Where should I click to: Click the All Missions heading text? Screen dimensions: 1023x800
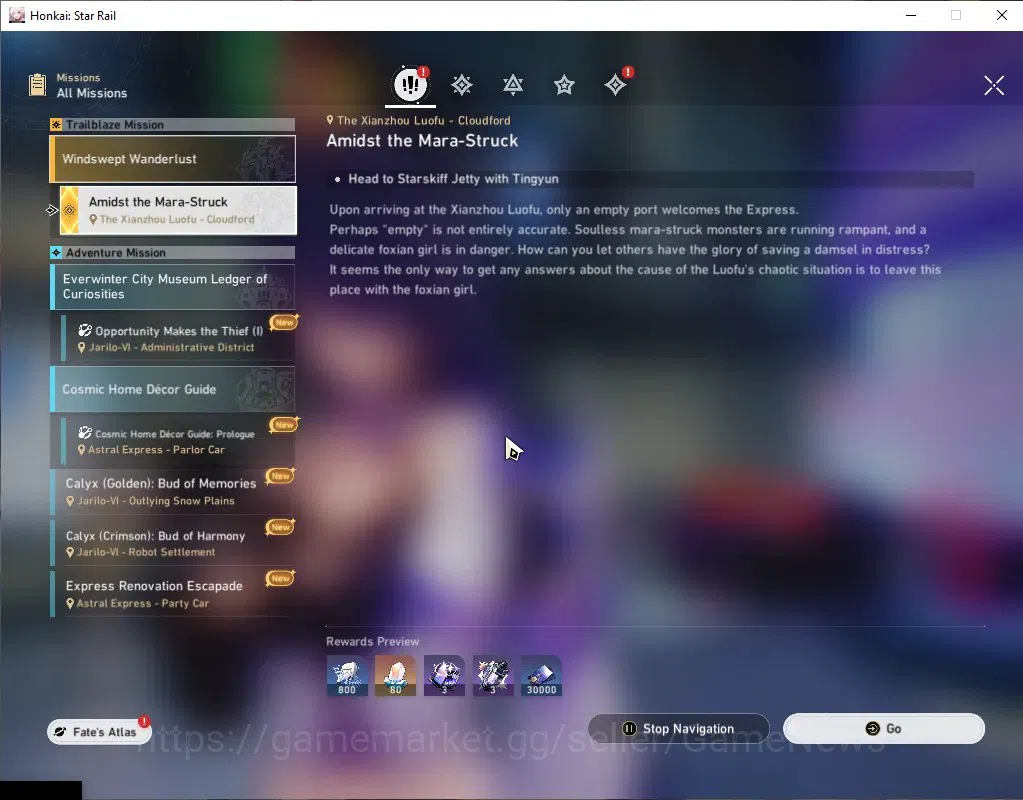92,93
